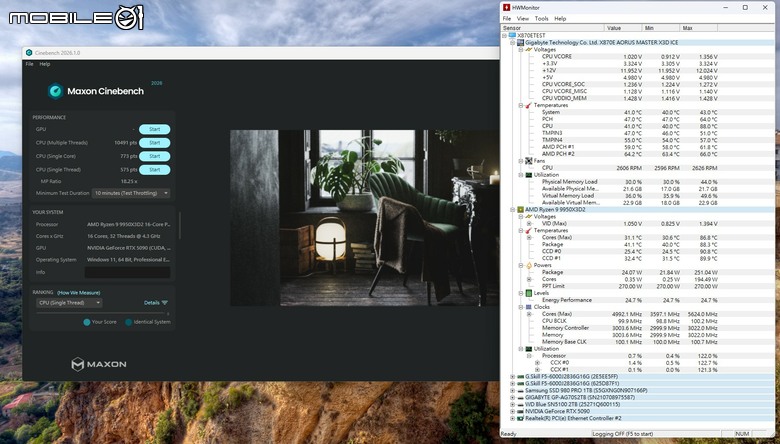
Task: Click the WD Blue SN5100 2TB drive icon
Action: 520,405
